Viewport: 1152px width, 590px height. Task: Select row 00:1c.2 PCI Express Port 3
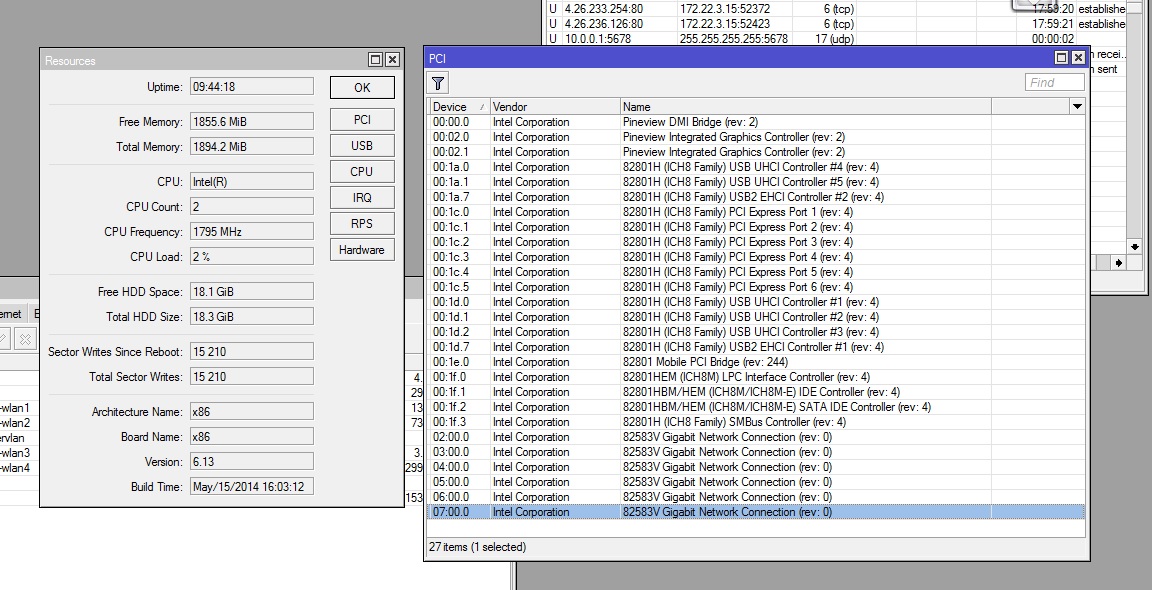[757, 242]
